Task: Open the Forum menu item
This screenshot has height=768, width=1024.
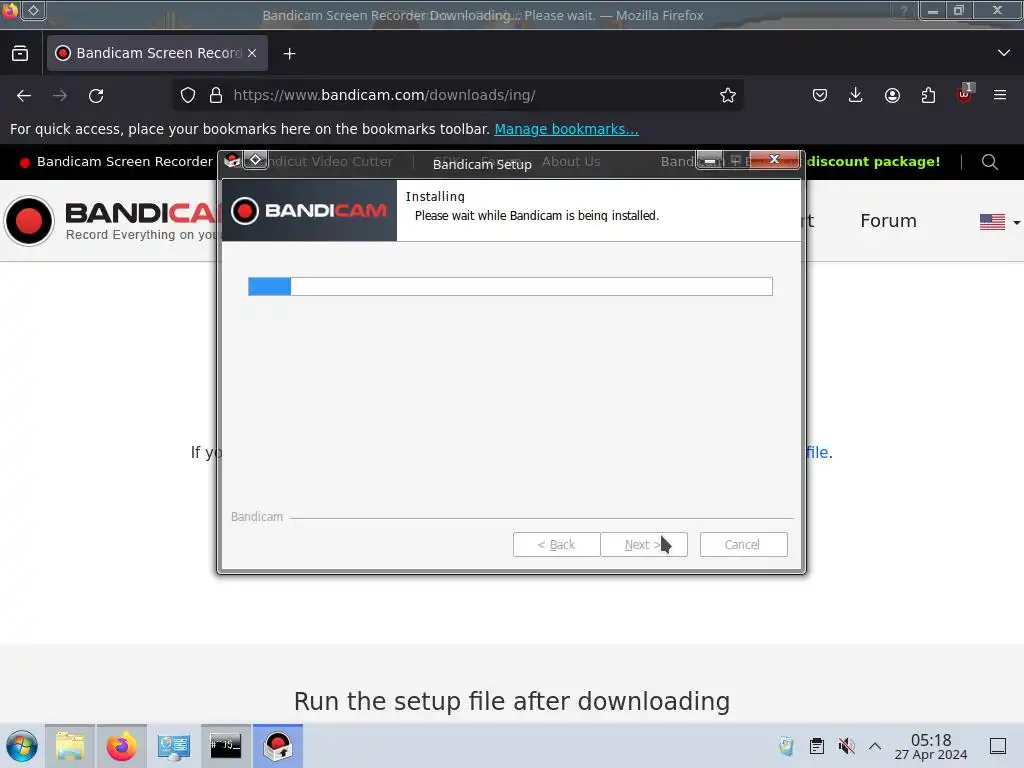Action: (888, 221)
